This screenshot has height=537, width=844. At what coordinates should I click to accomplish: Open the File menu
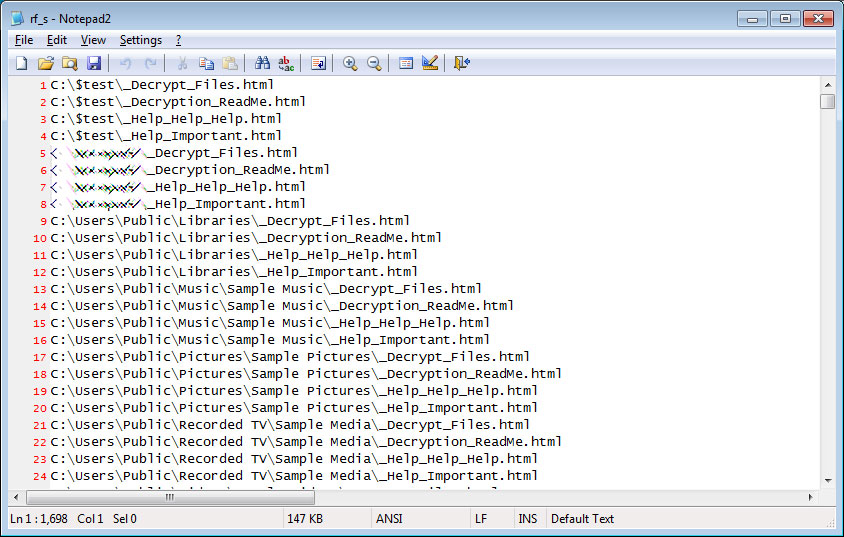pos(24,40)
